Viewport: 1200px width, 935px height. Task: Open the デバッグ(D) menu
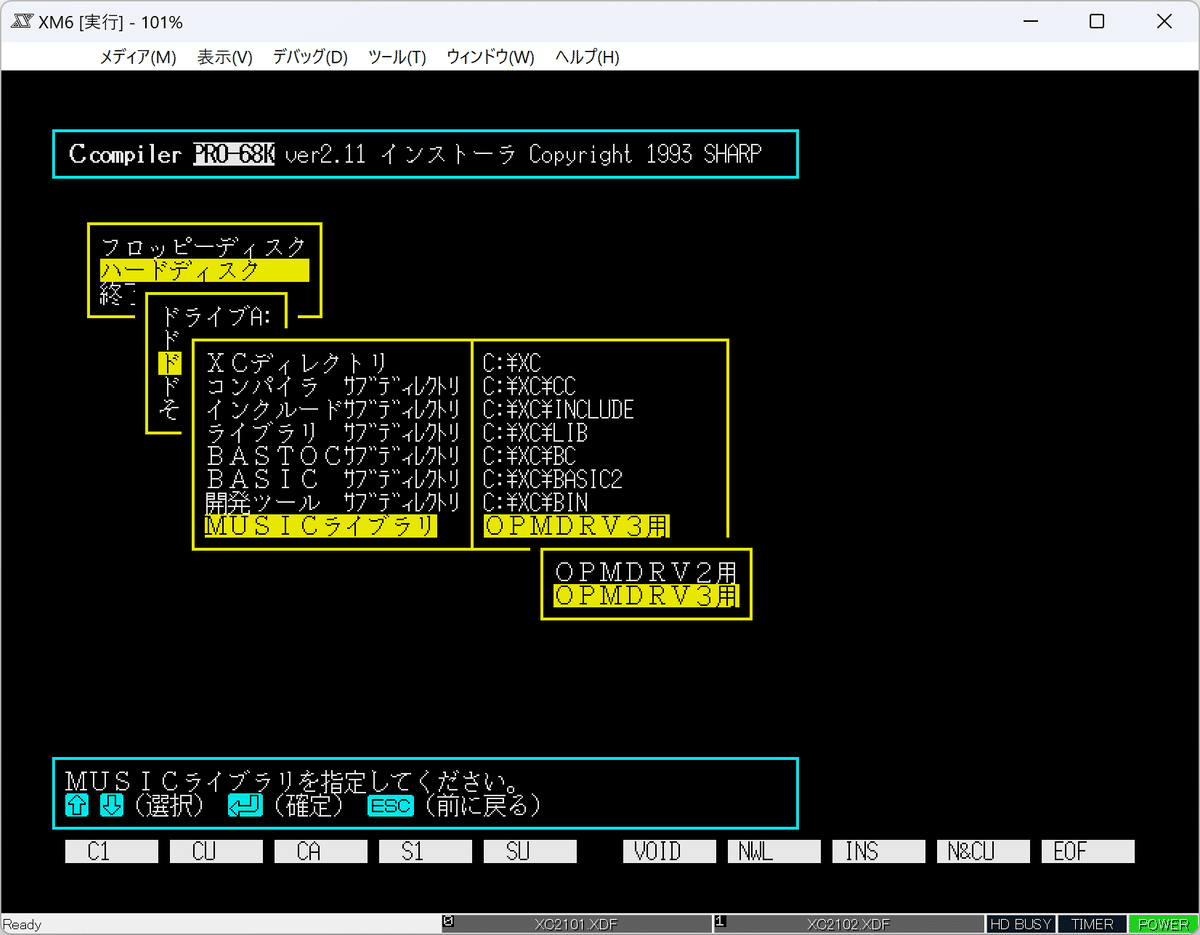click(x=310, y=57)
